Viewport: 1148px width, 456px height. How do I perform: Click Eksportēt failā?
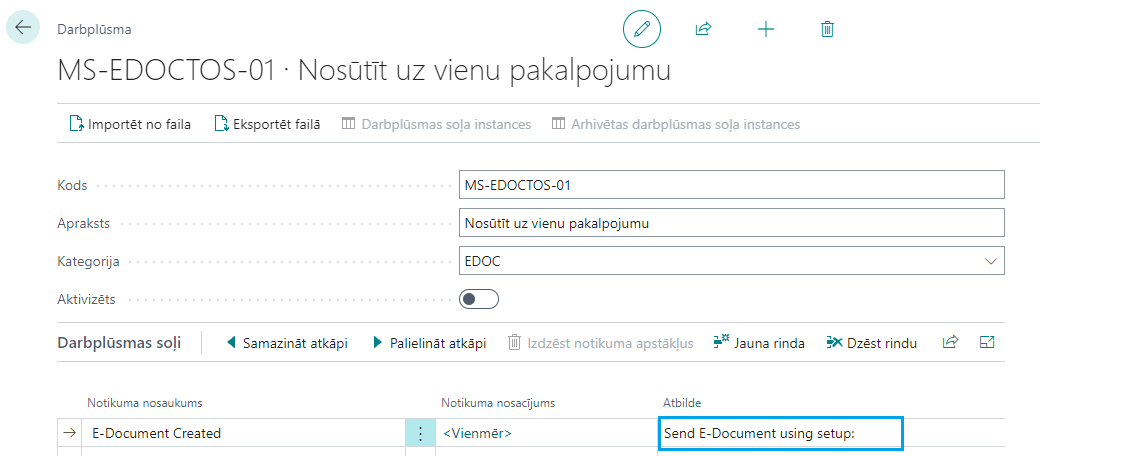(x=267, y=124)
